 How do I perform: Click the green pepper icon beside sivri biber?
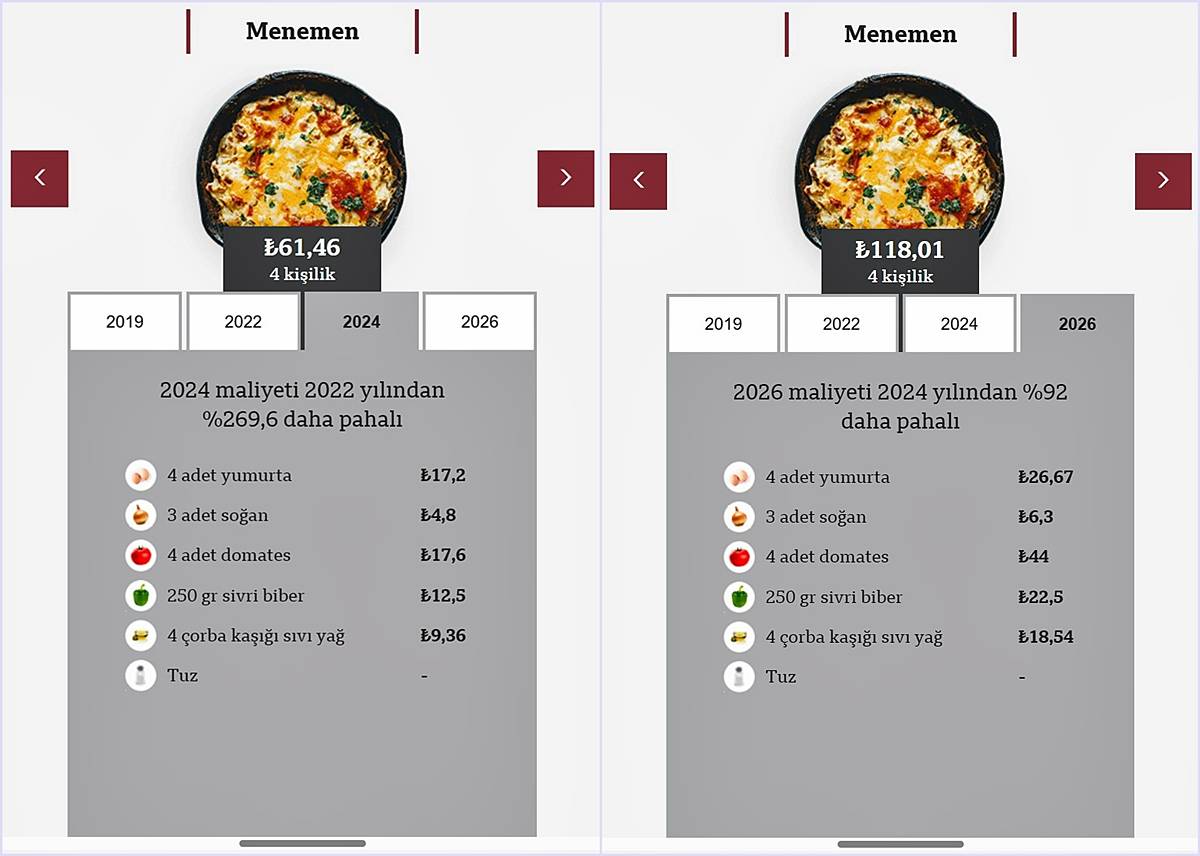(141, 595)
